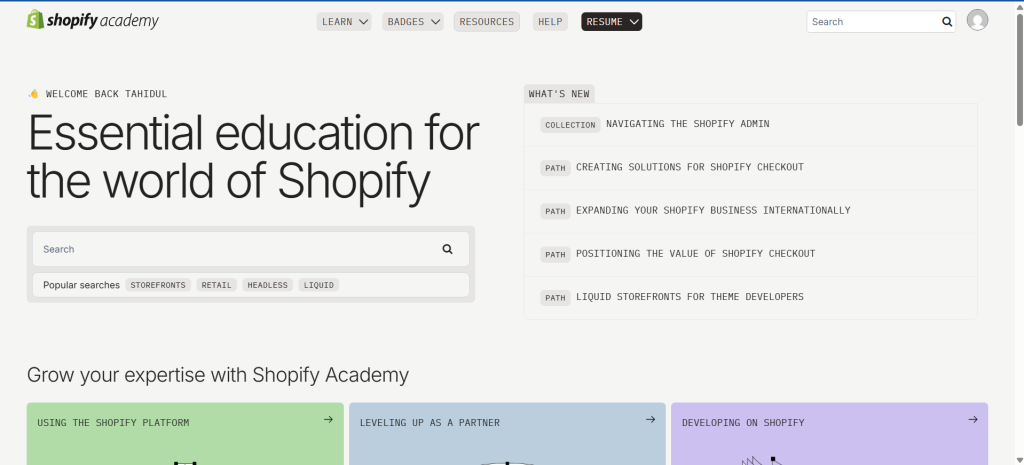Open Navigating the Shopify Admin collection
This screenshot has width=1024, height=465.
pyautogui.click(x=687, y=124)
